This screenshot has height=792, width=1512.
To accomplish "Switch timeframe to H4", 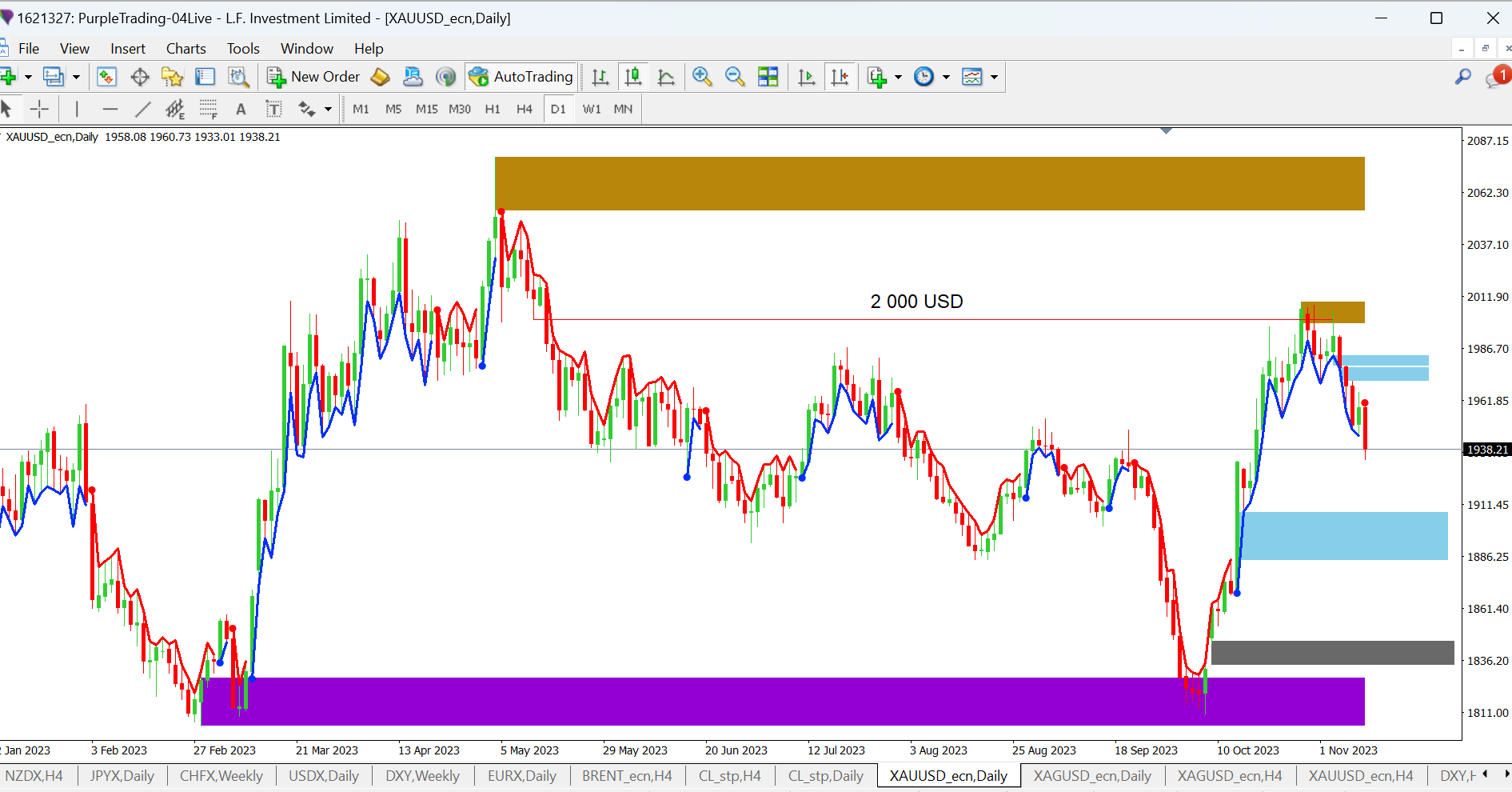I will 525,109.
